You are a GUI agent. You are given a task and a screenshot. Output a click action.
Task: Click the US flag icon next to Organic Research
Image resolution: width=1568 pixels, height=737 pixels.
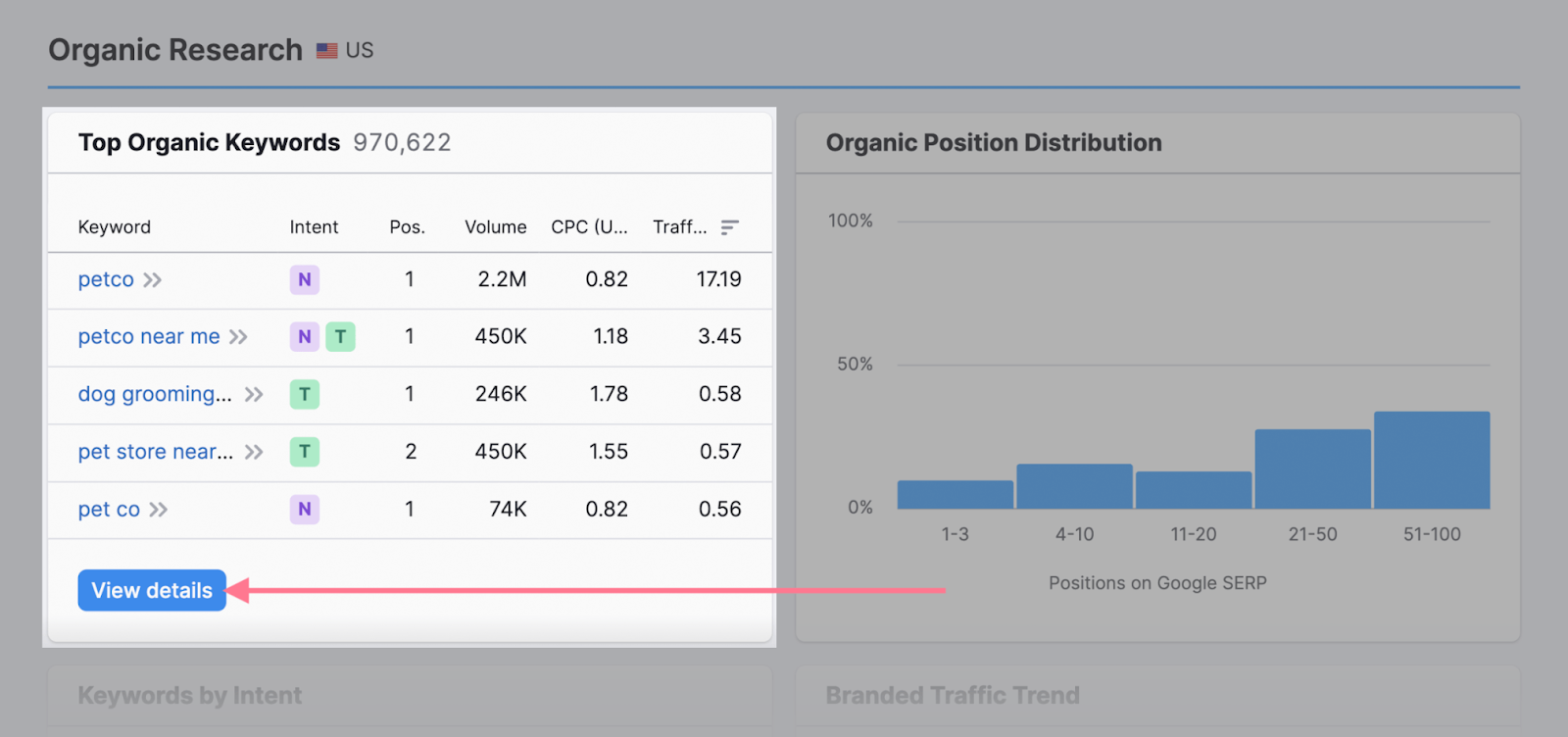pyautogui.click(x=327, y=51)
